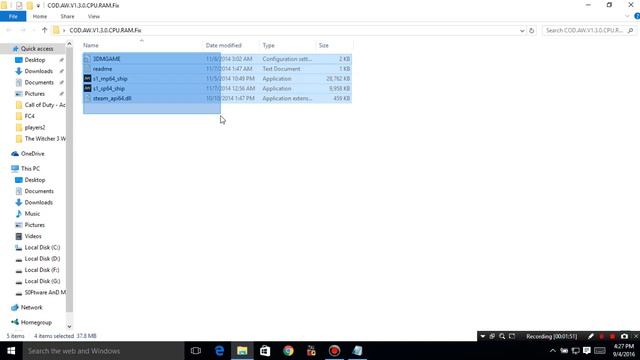Select the s1_mp64_ship application
Image resolution: width=640 pixels, height=360 pixels.
[217, 78]
